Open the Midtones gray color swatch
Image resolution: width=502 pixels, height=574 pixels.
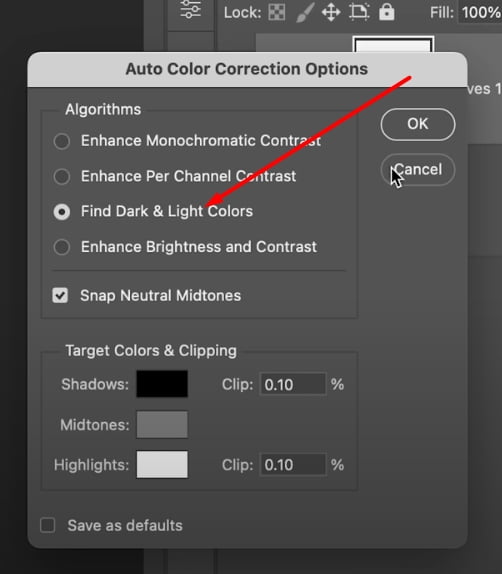click(162, 424)
